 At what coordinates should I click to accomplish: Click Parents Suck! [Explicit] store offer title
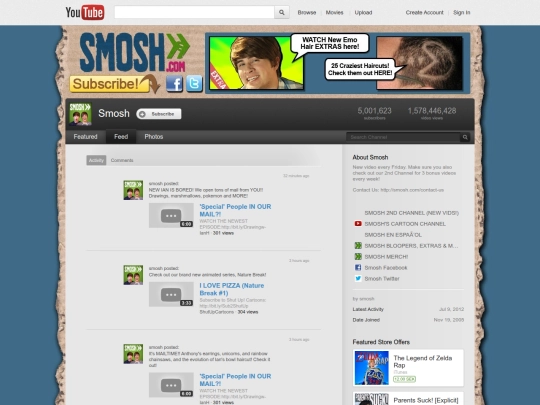(426, 400)
